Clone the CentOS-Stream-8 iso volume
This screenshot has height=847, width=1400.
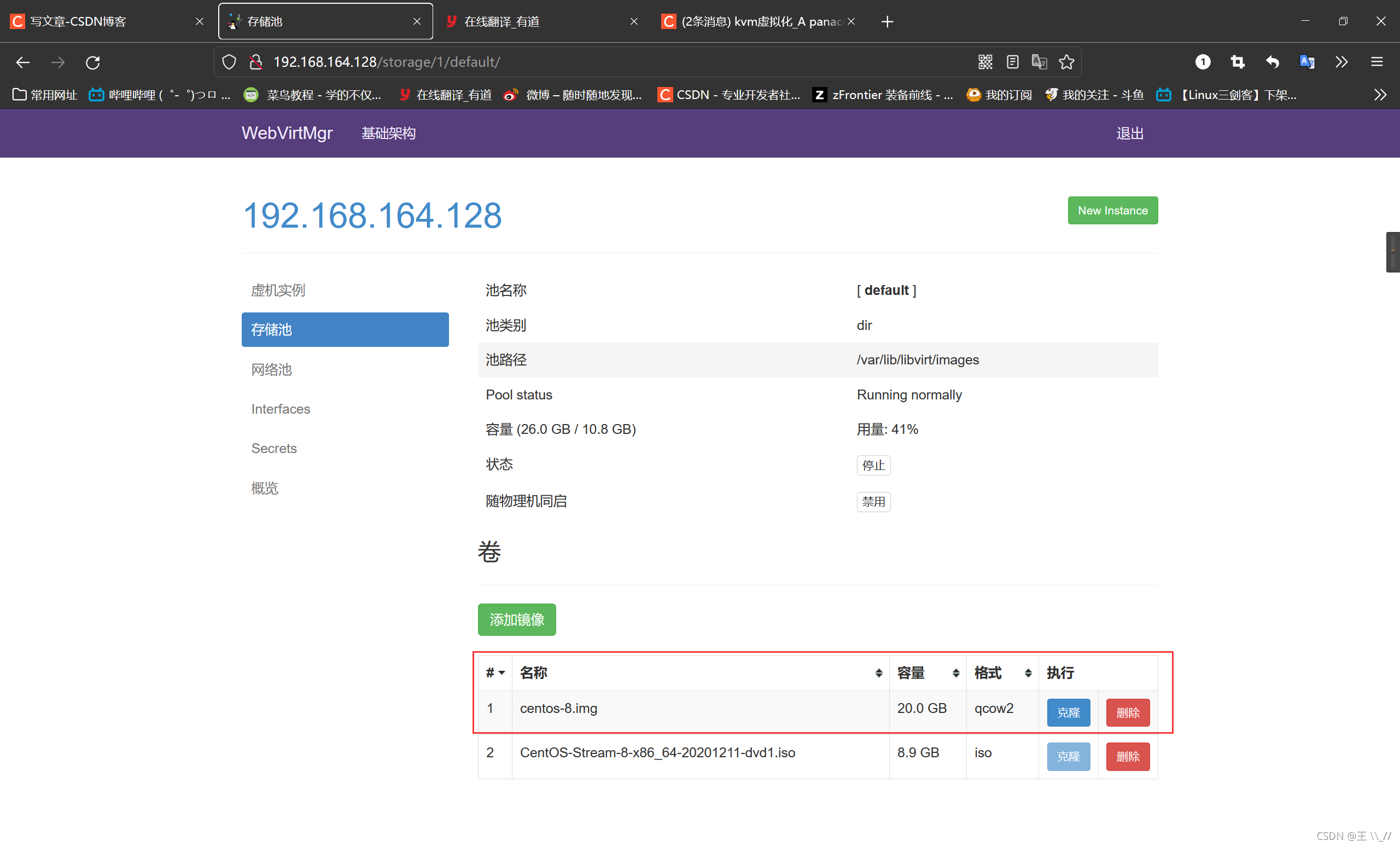1068,756
